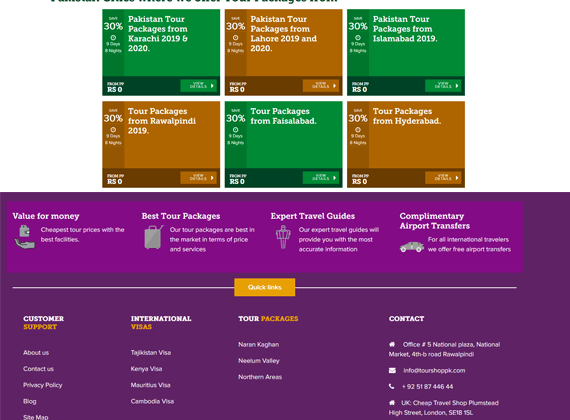Open the Naran Kaghan tour package link
570x420 pixels.
pyautogui.click(x=258, y=344)
